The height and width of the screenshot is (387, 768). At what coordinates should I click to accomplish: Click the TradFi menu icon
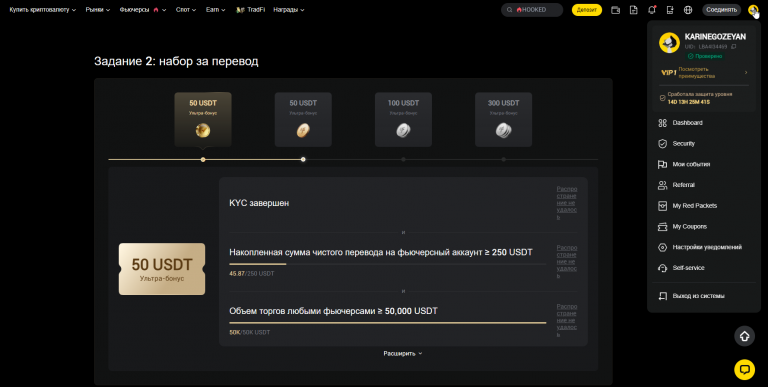(x=240, y=10)
